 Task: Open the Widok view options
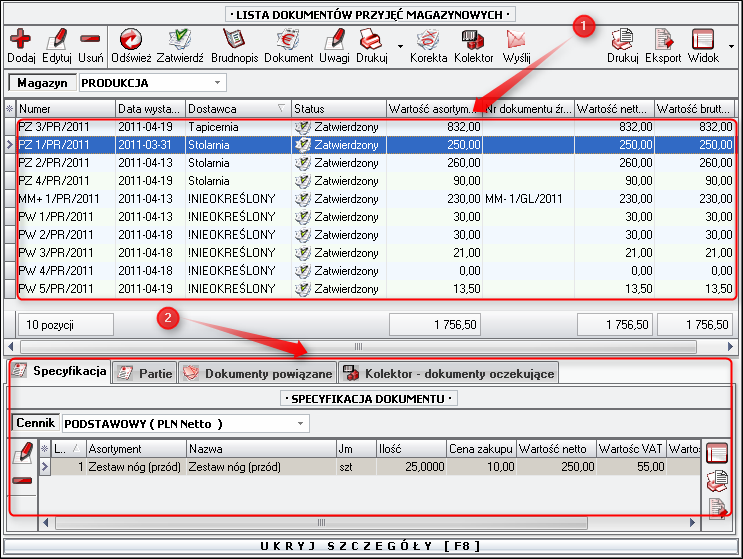(x=704, y=45)
